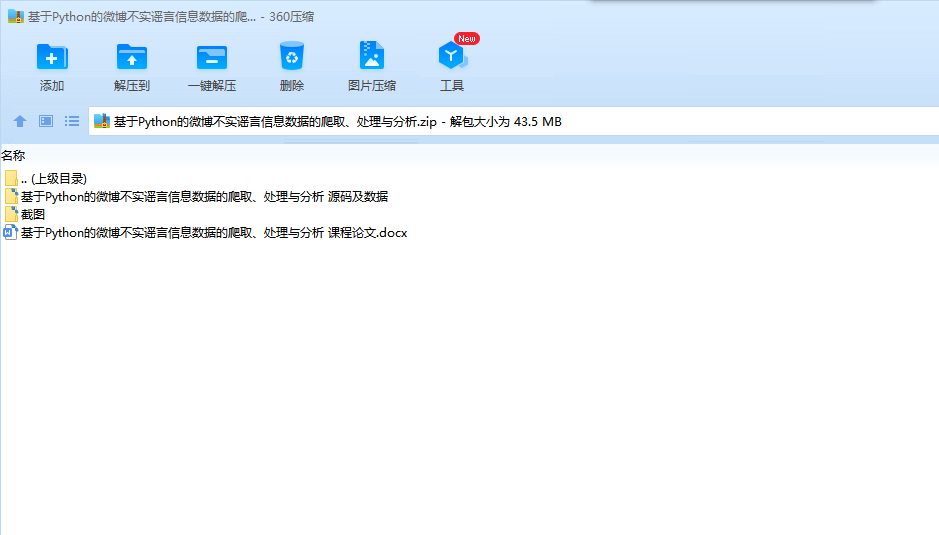This screenshot has width=939, height=535.
Task: Click the parent directory folder icon
Action: [11, 179]
